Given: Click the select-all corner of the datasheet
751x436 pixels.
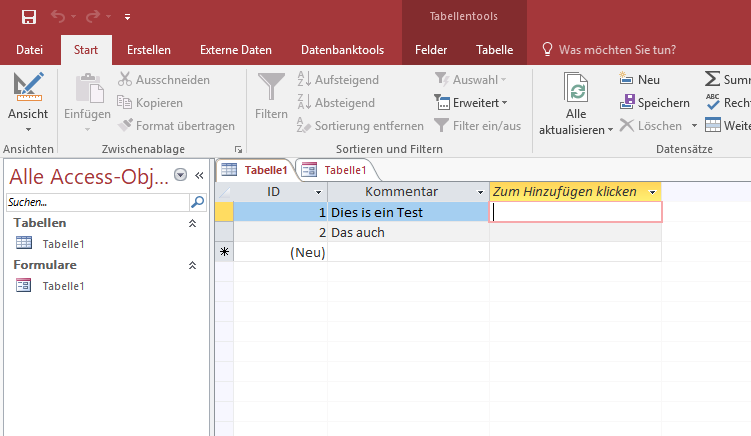Looking at the screenshot, I should (x=224, y=192).
